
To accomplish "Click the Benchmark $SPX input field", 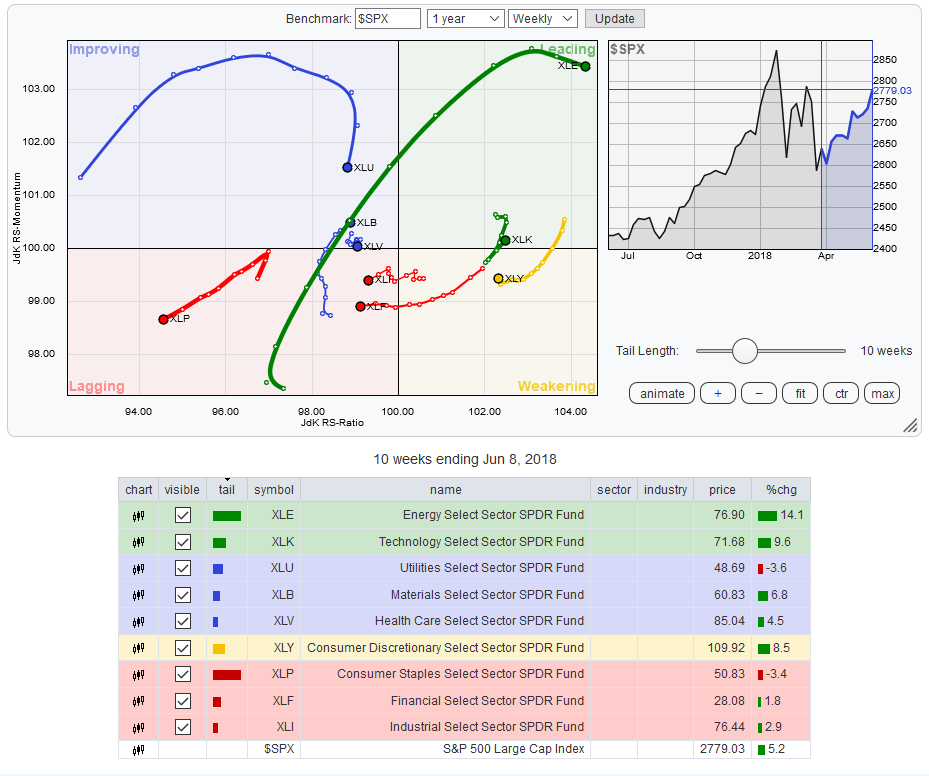I will coord(387,18).
